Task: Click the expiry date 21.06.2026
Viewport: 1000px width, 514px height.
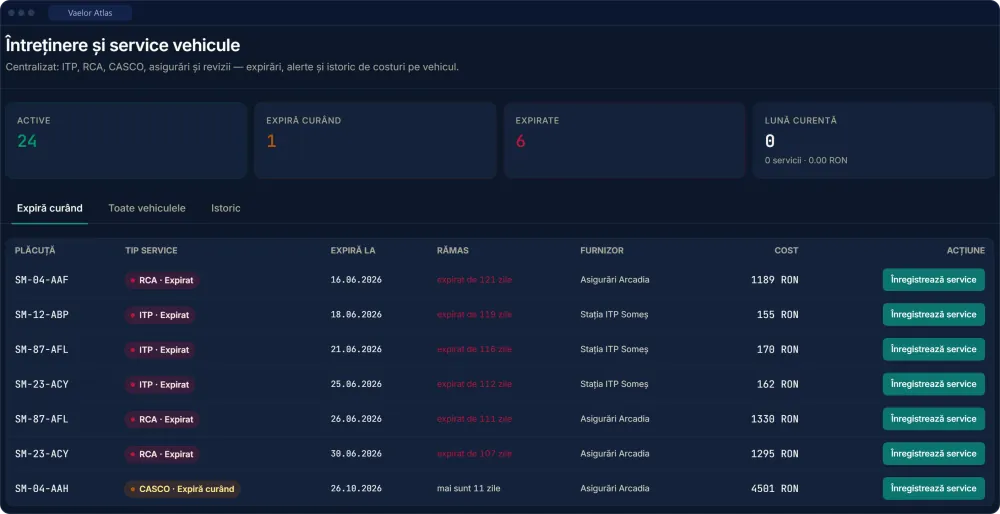Action: click(356, 349)
